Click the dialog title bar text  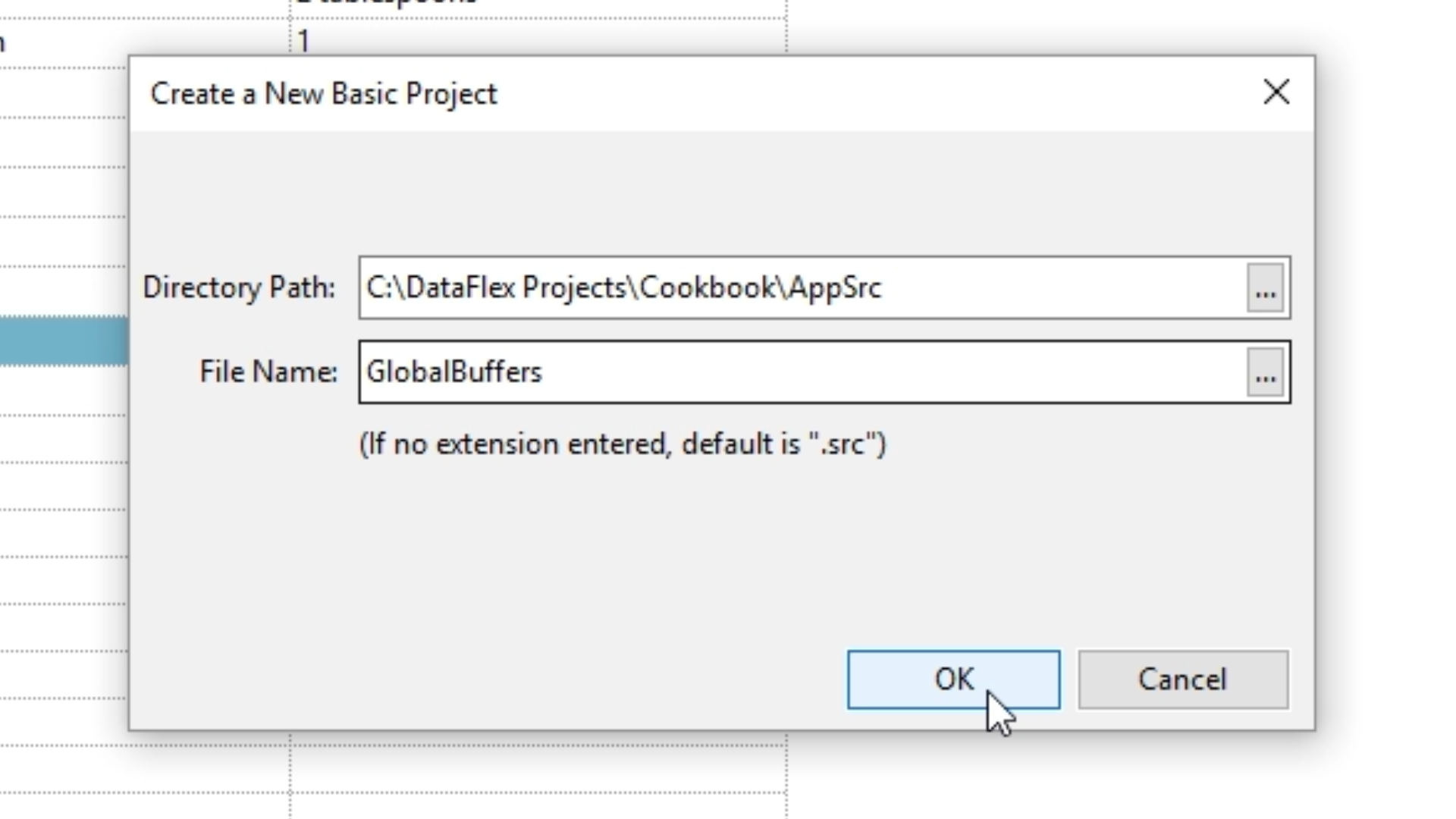pos(324,94)
